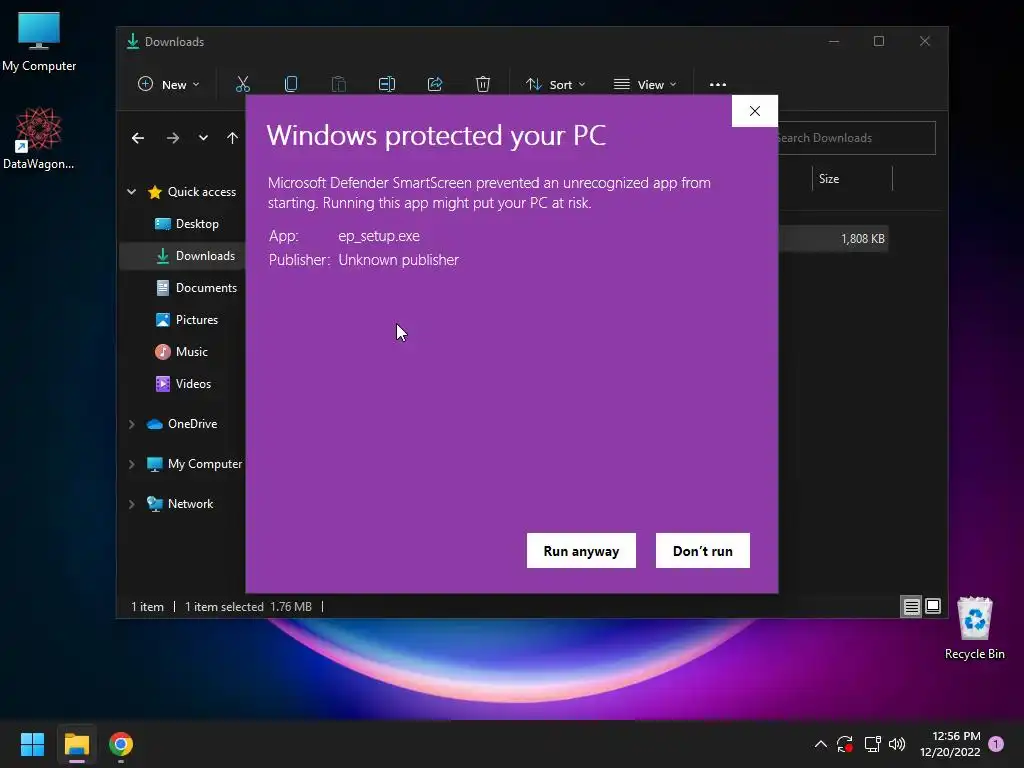
Task: Click Run anyway in SmartScreen dialog
Action: pyautogui.click(x=581, y=551)
